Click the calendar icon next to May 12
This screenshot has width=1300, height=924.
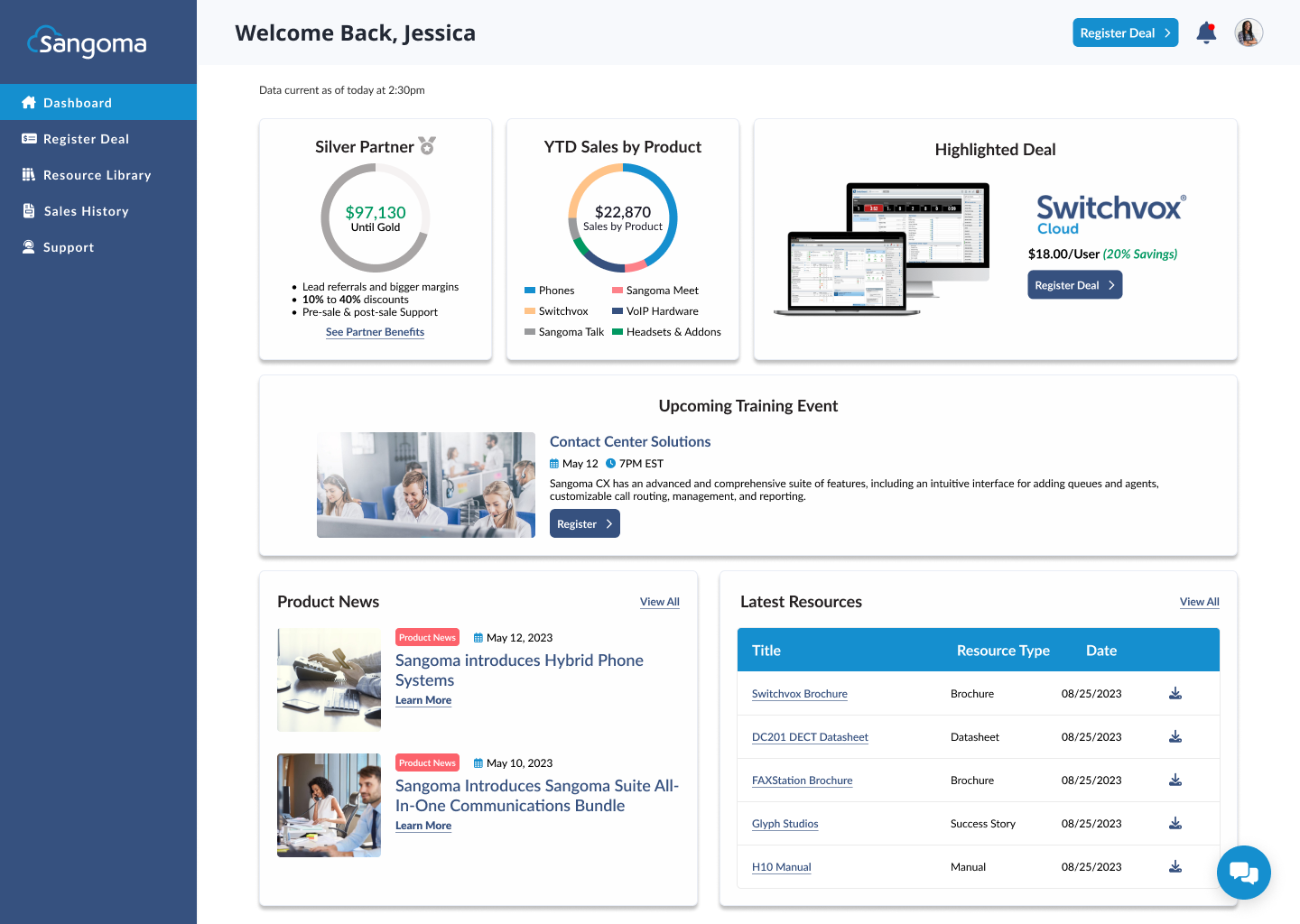point(553,463)
